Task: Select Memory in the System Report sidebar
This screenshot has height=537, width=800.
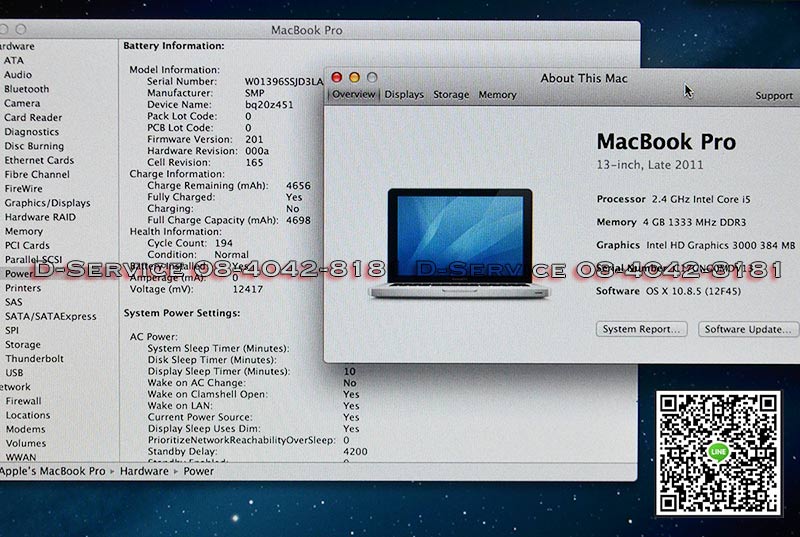Action: point(23,232)
